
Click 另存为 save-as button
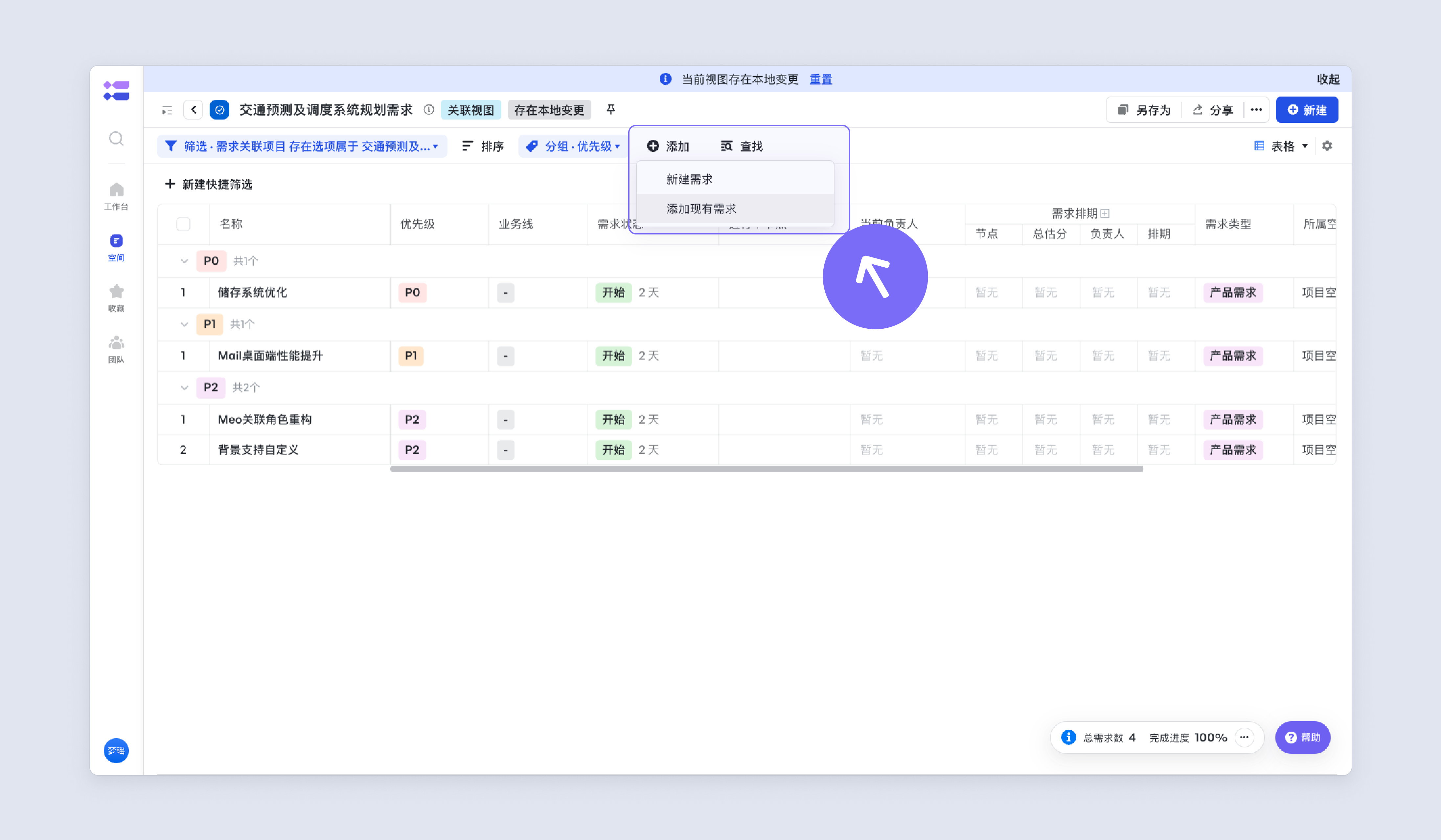[1144, 110]
